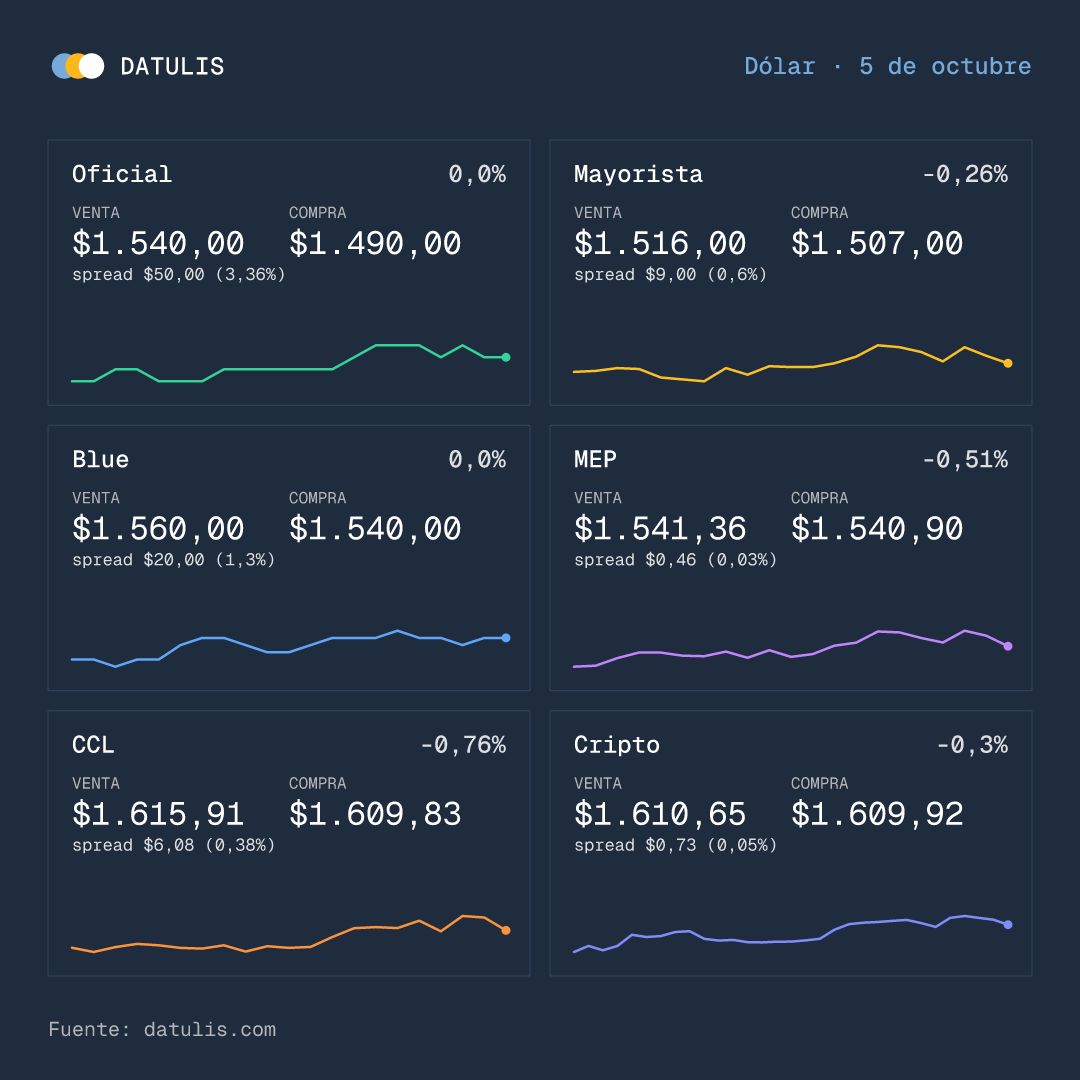1080x1080 pixels.
Task: Click the COMPRA label in MEP card
Action: pos(820,497)
